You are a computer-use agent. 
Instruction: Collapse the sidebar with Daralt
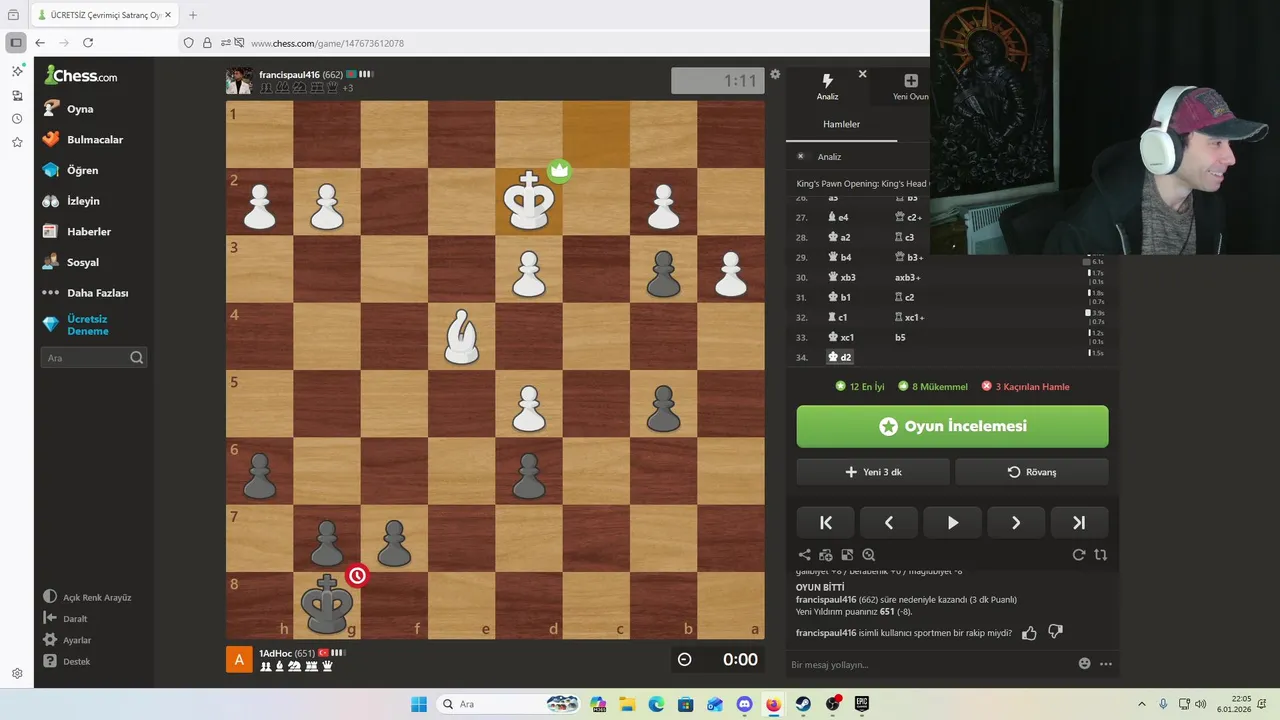click(66, 619)
